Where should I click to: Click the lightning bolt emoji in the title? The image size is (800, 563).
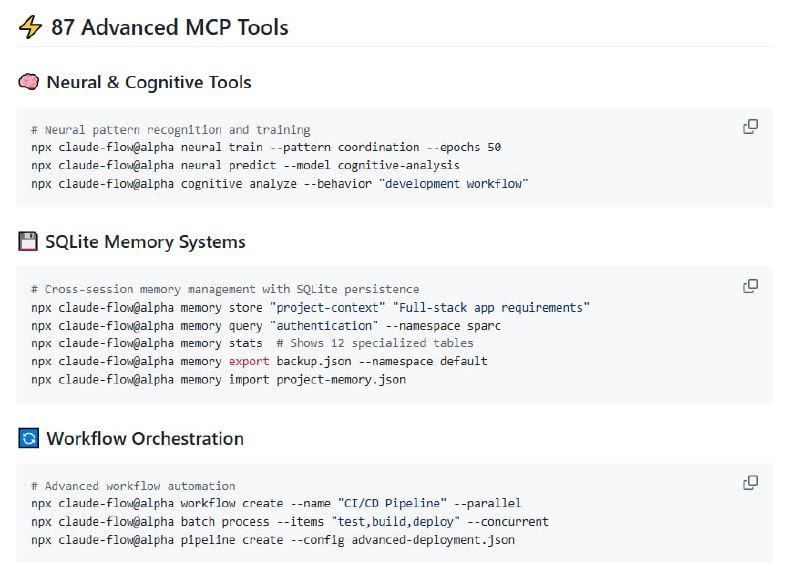click(30, 28)
